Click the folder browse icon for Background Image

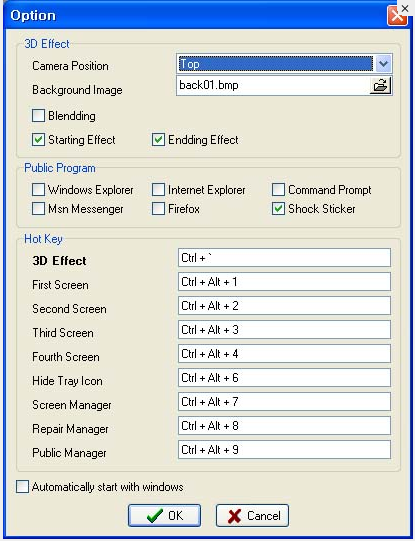(x=381, y=85)
